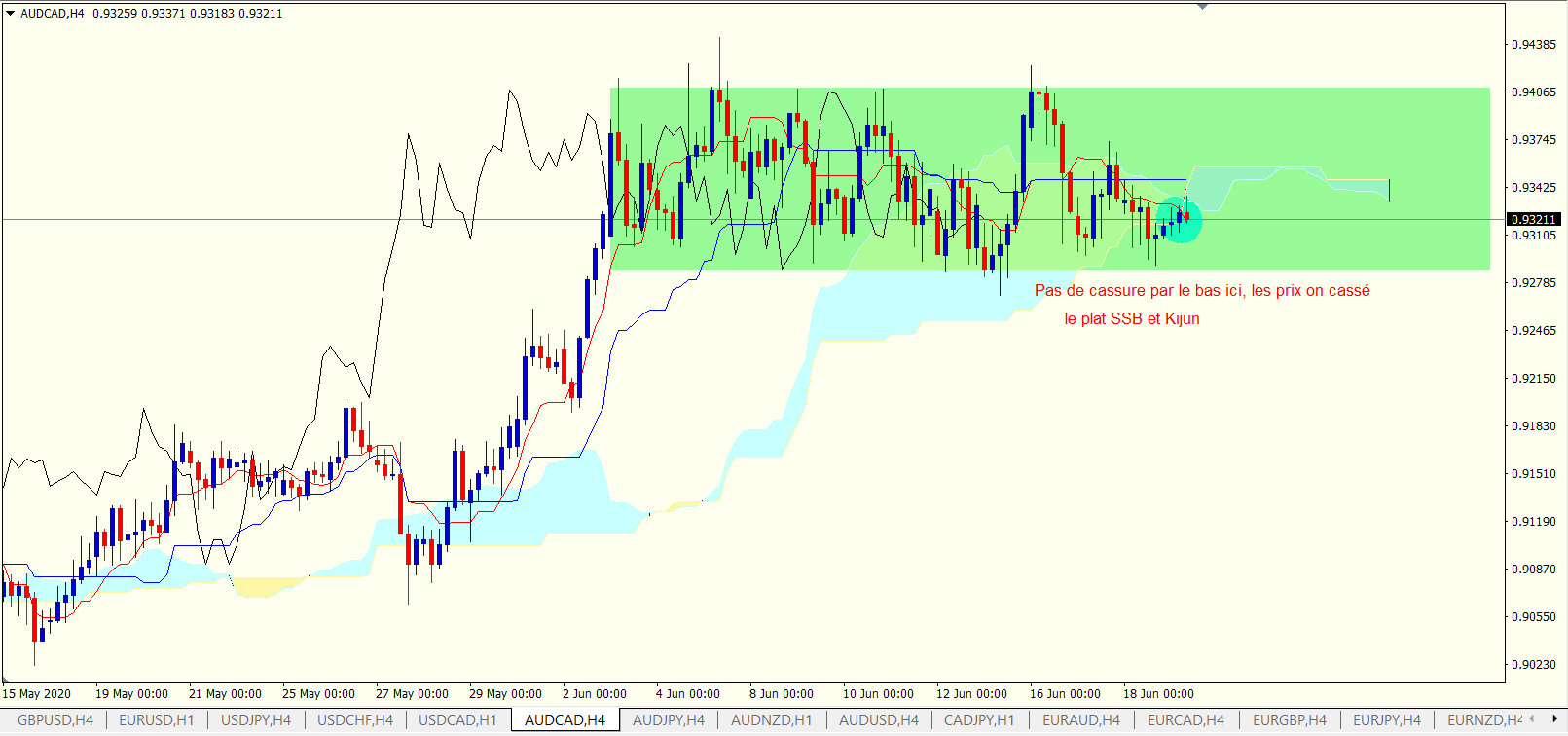
Task: Open the EURNZD,H4 chart tab
Action: tap(1484, 720)
